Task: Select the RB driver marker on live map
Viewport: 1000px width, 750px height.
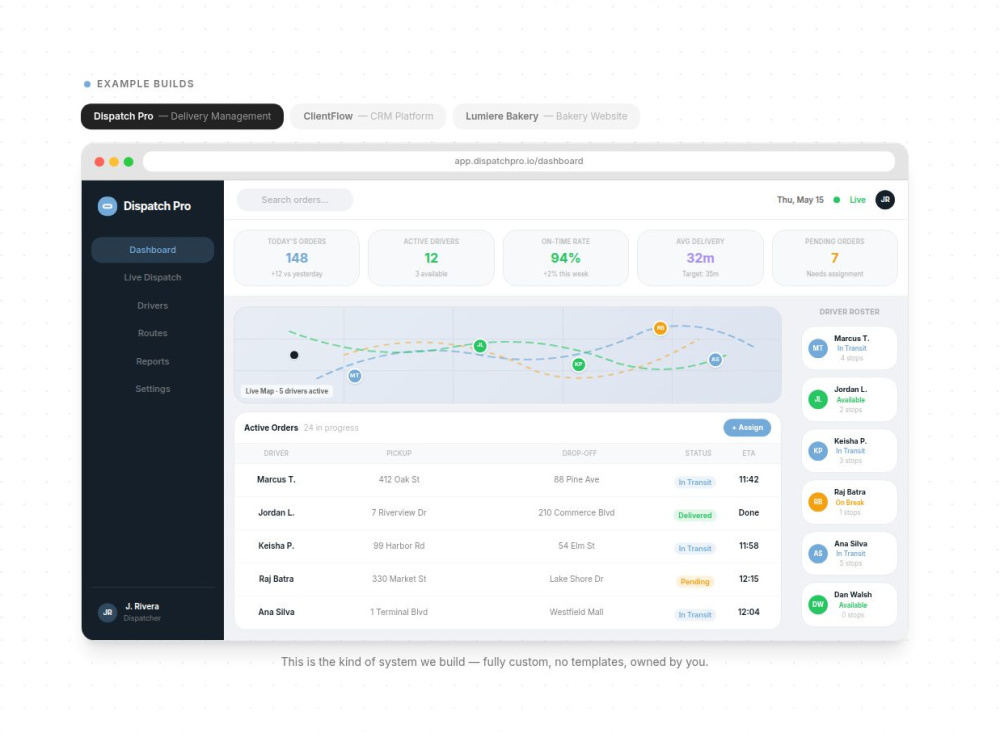Action: tap(660, 328)
